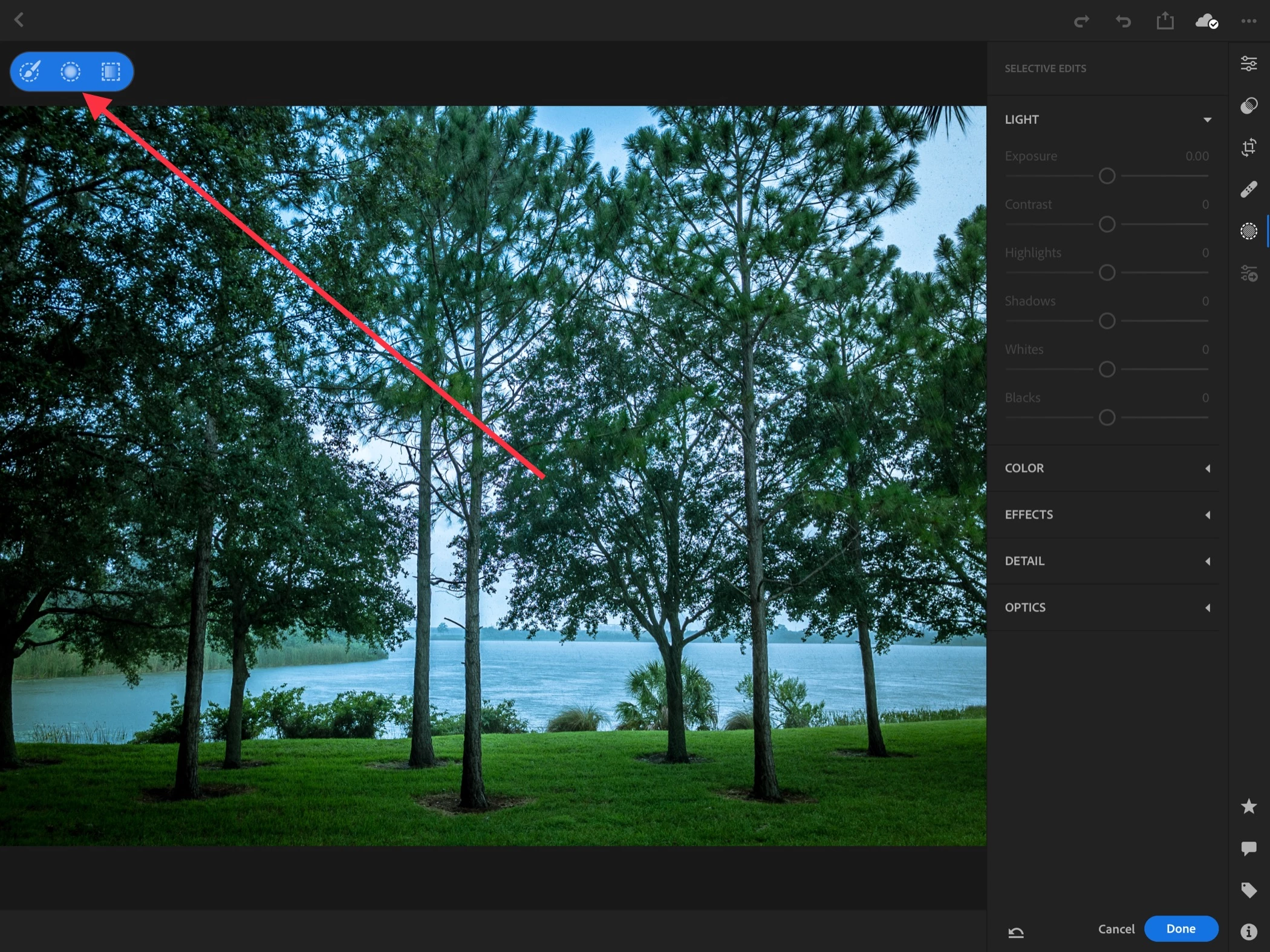The image size is (1270, 952).
Task: Open the comments panel
Action: coord(1248,848)
